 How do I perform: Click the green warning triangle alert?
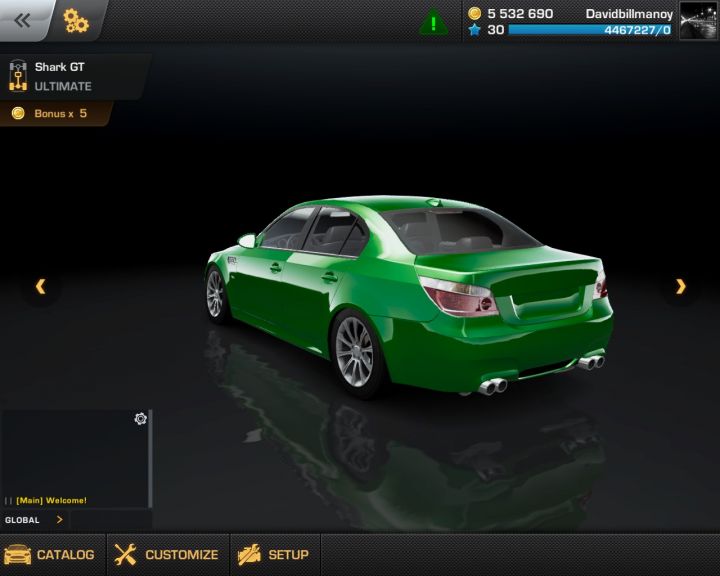(x=433, y=22)
